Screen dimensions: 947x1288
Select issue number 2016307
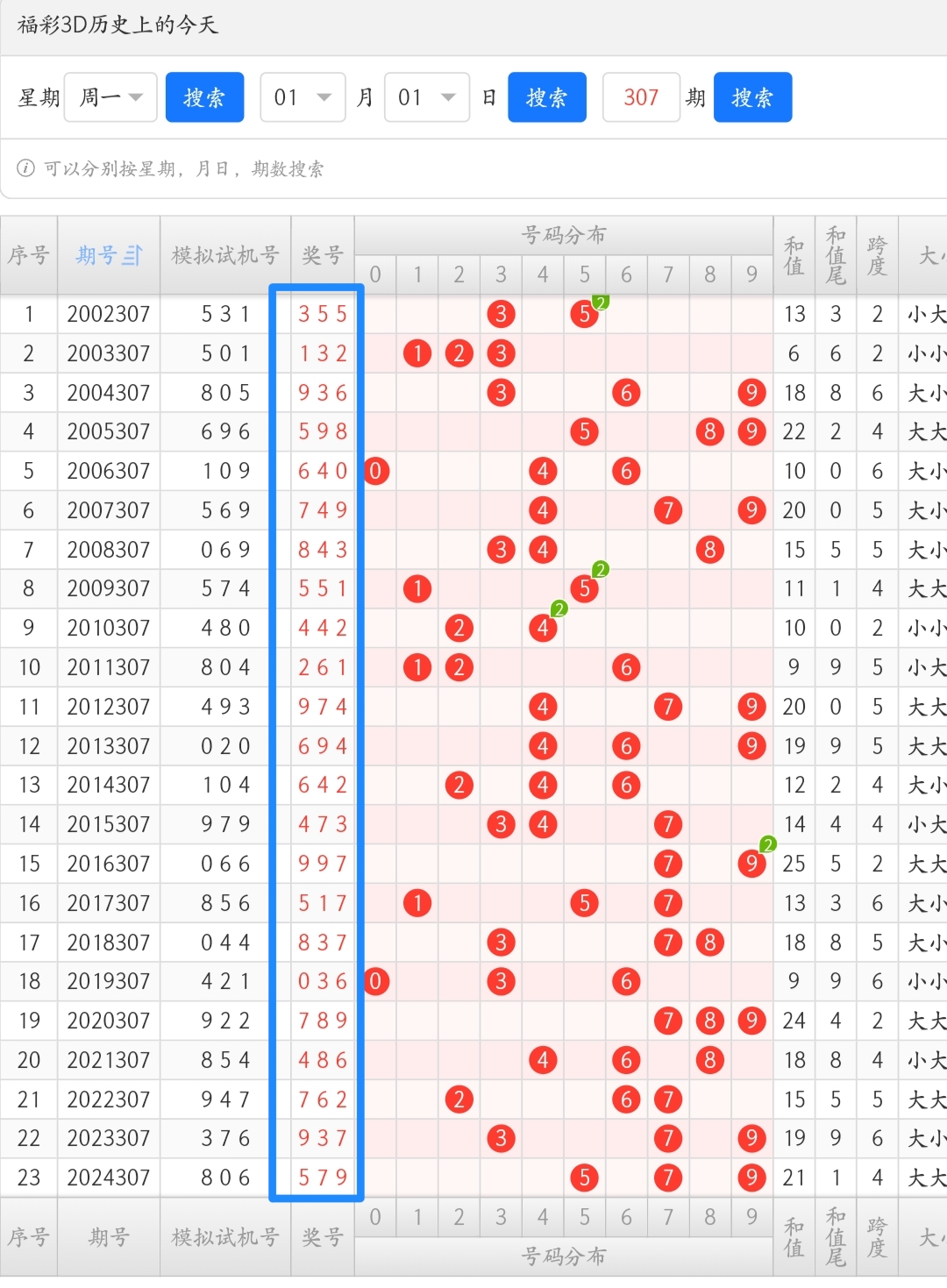(x=109, y=864)
